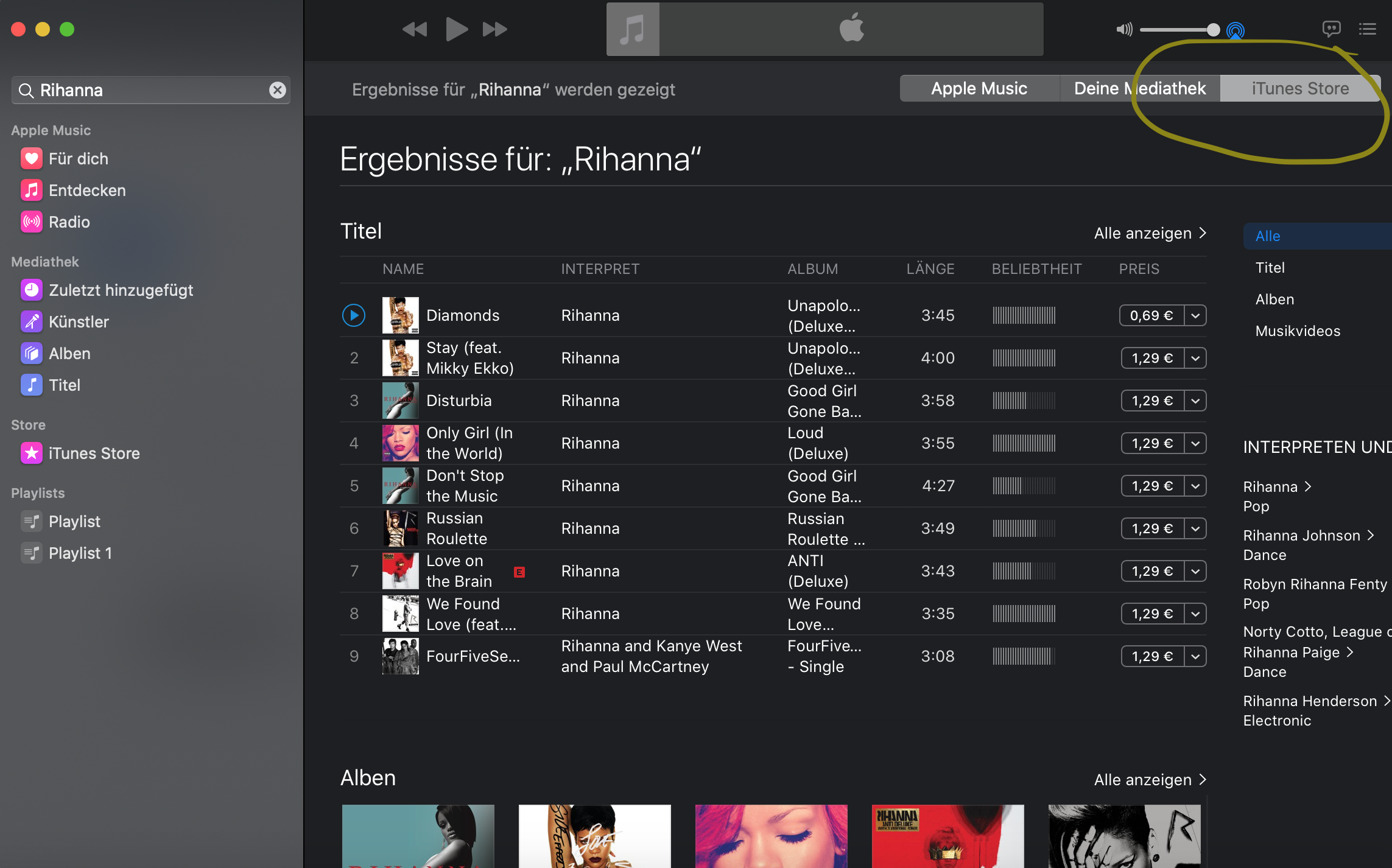Filter results by Musikvideos
Screen dimensions: 1392x868
[x=1298, y=331]
